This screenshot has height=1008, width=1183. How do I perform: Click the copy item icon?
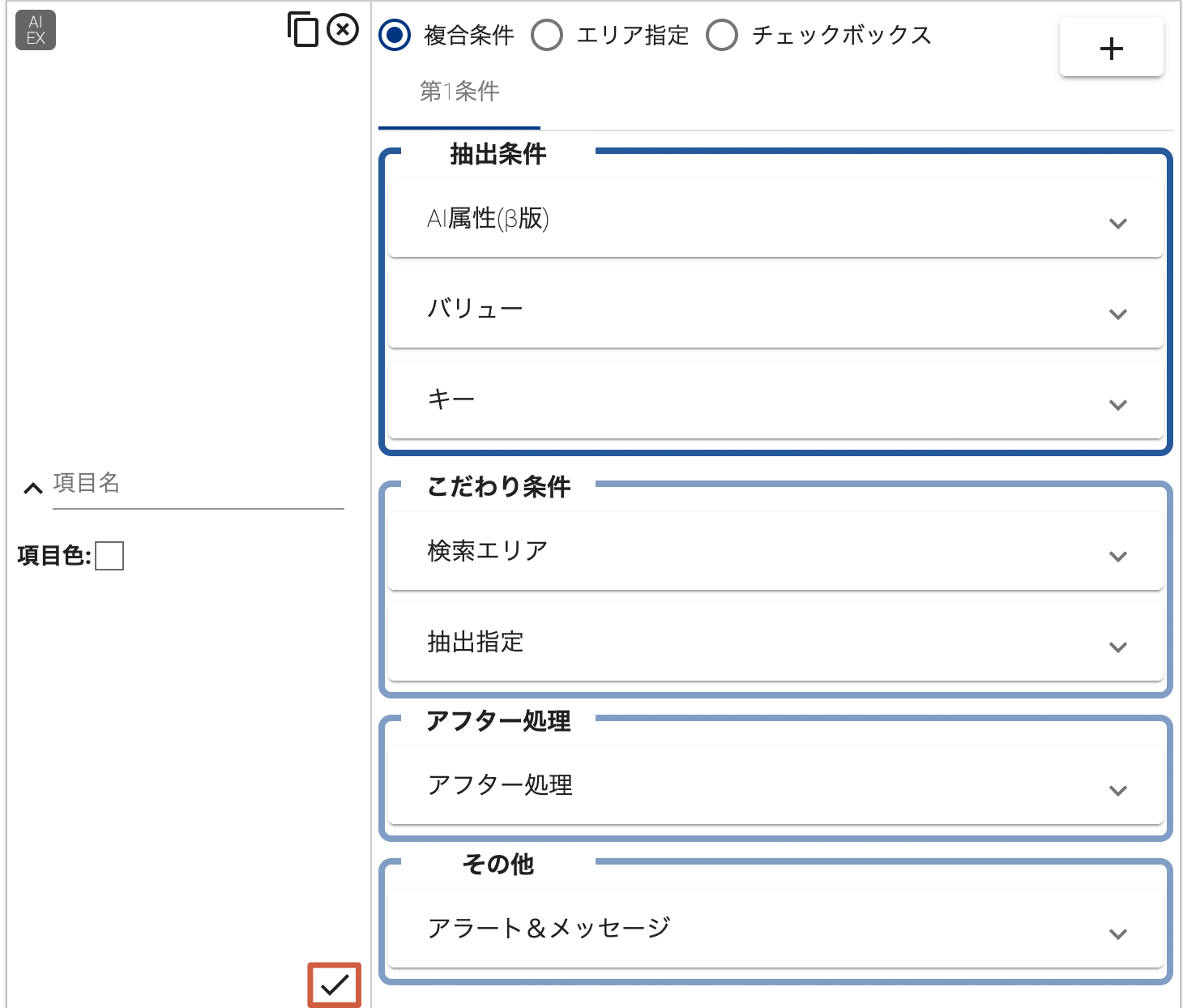(x=303, y=30)
